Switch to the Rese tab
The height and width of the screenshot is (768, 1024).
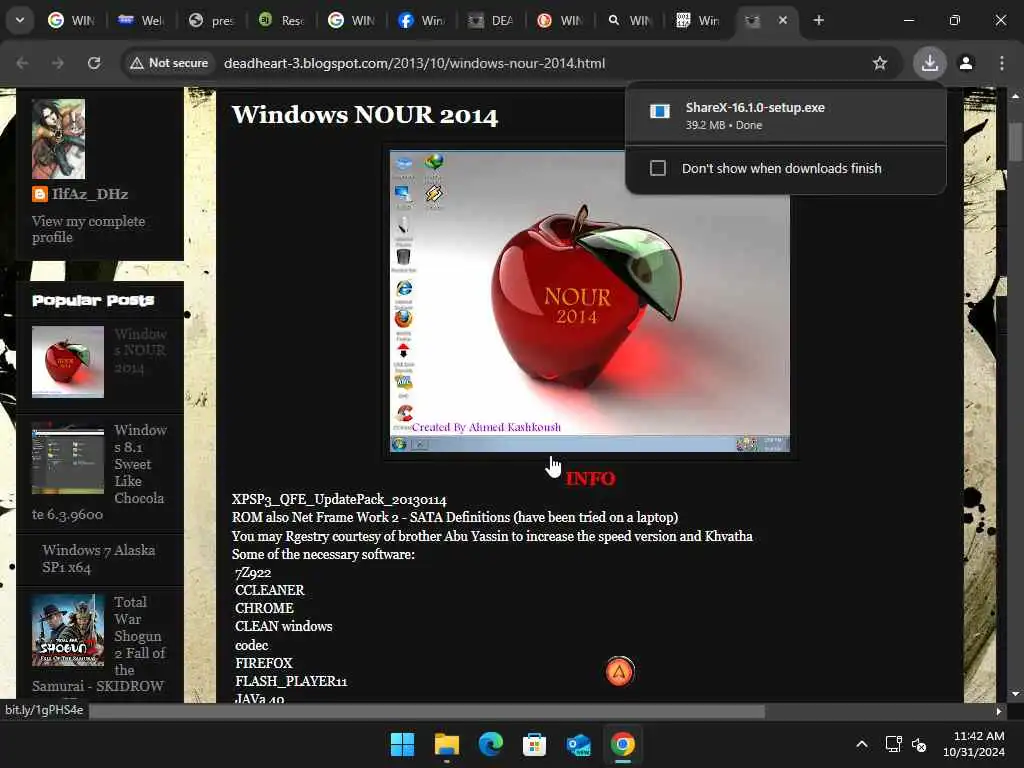[x=281, y=20]
